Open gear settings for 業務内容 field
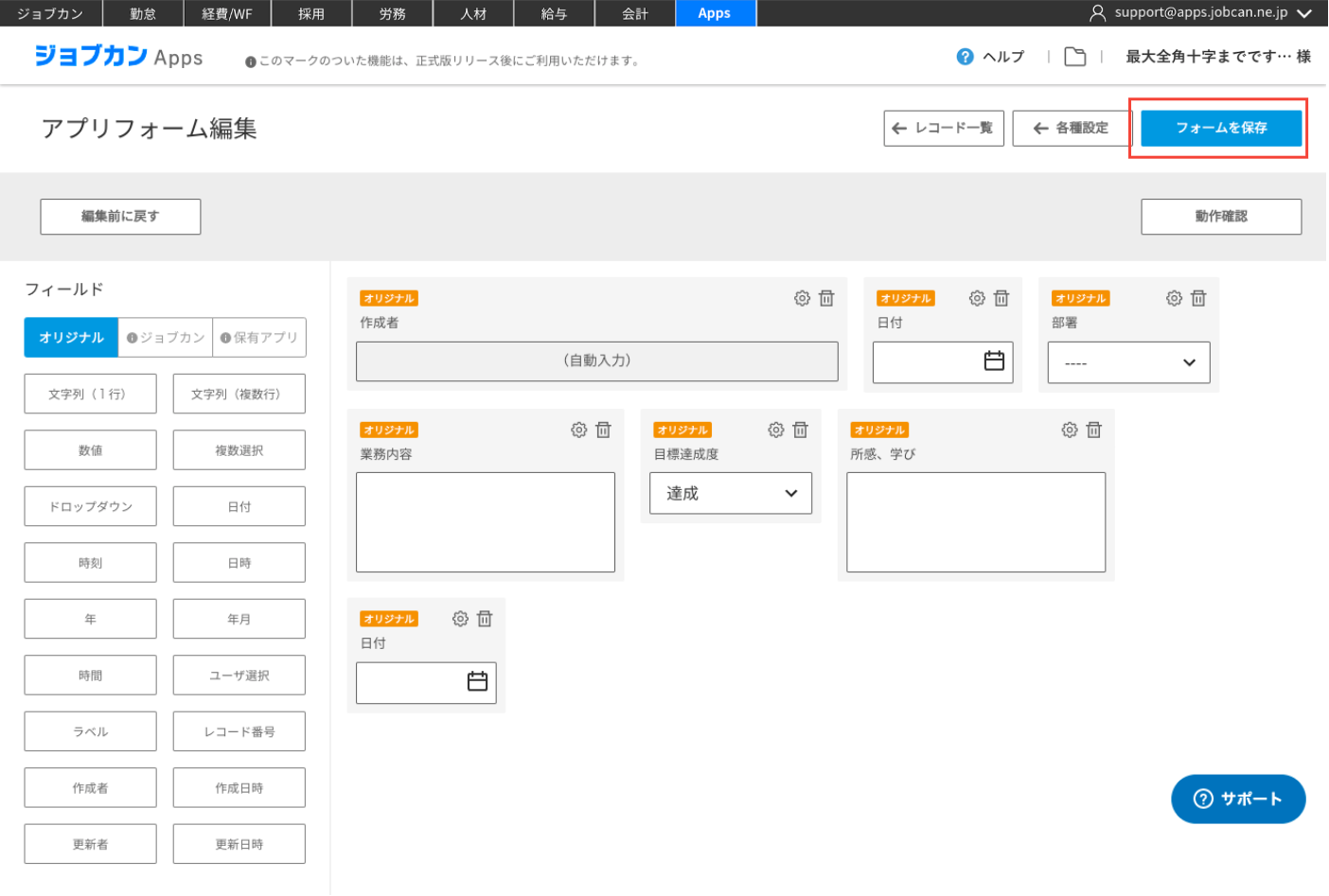Image resolution: width=1329 pixels, height=896 pixels. click(578, 430)
